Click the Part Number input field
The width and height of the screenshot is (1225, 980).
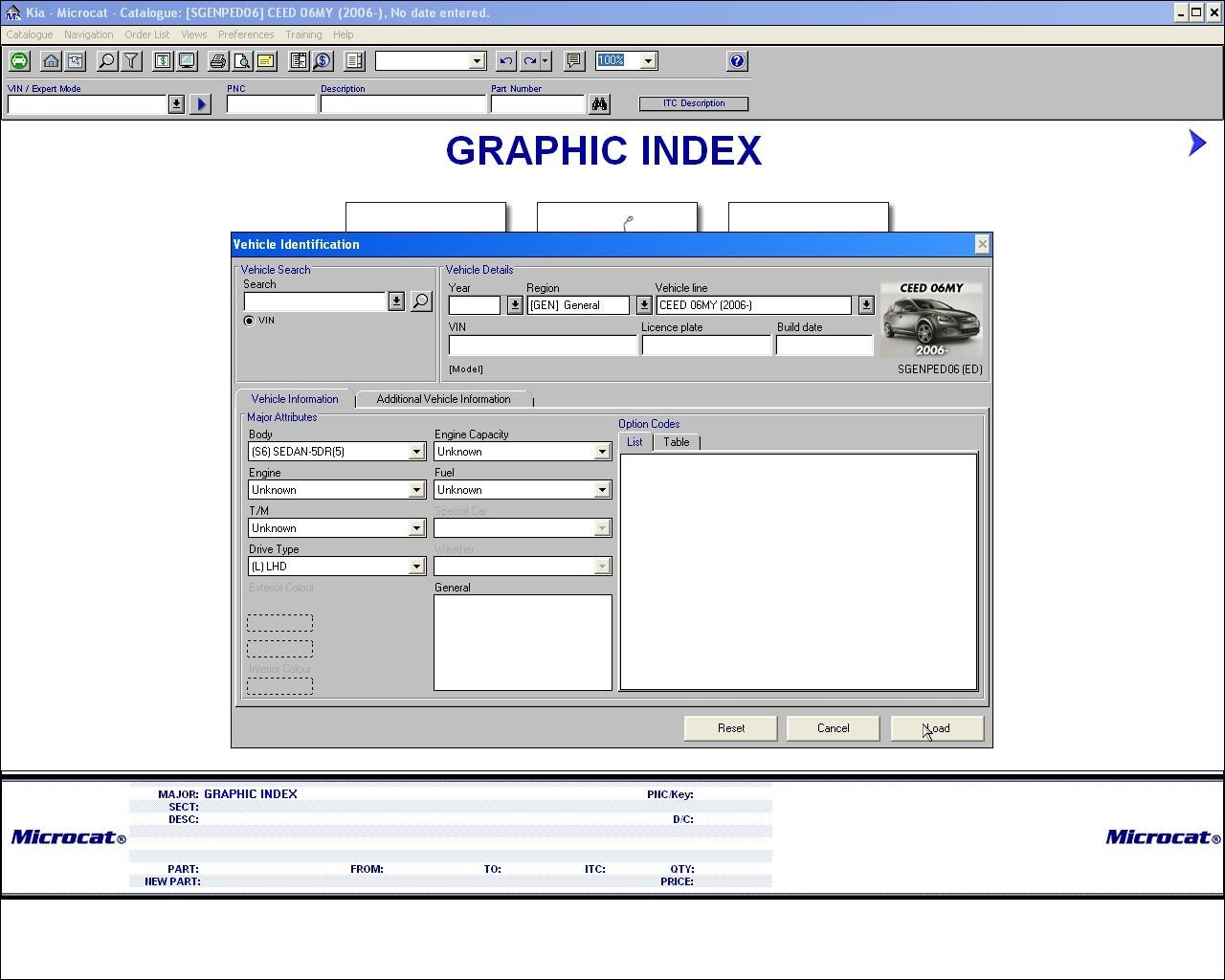tap(537, 104)
